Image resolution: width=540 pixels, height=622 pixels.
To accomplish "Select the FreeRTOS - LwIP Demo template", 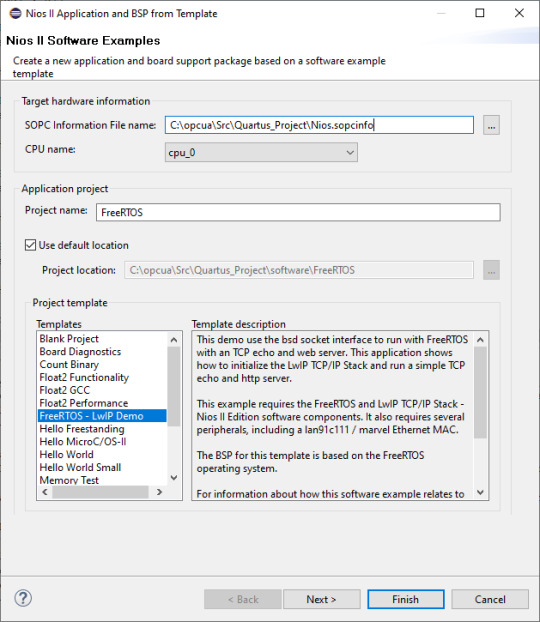I will tap(102, 416).
